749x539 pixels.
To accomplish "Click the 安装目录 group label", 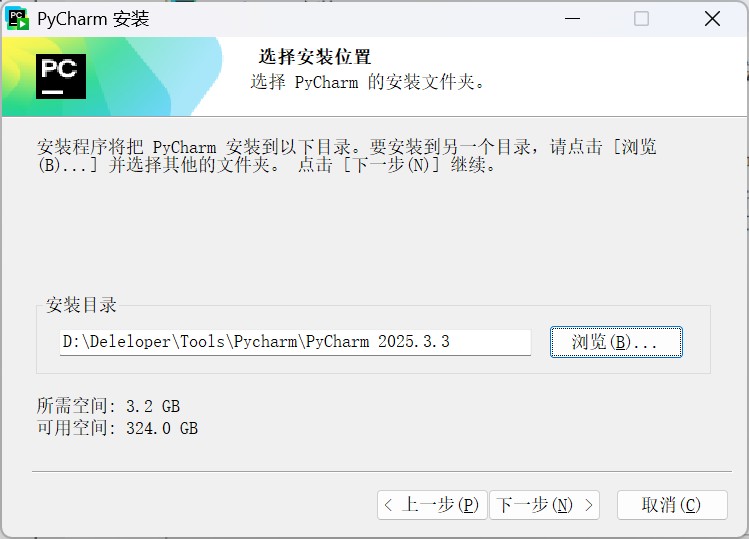I will click(x=81, y=305).
